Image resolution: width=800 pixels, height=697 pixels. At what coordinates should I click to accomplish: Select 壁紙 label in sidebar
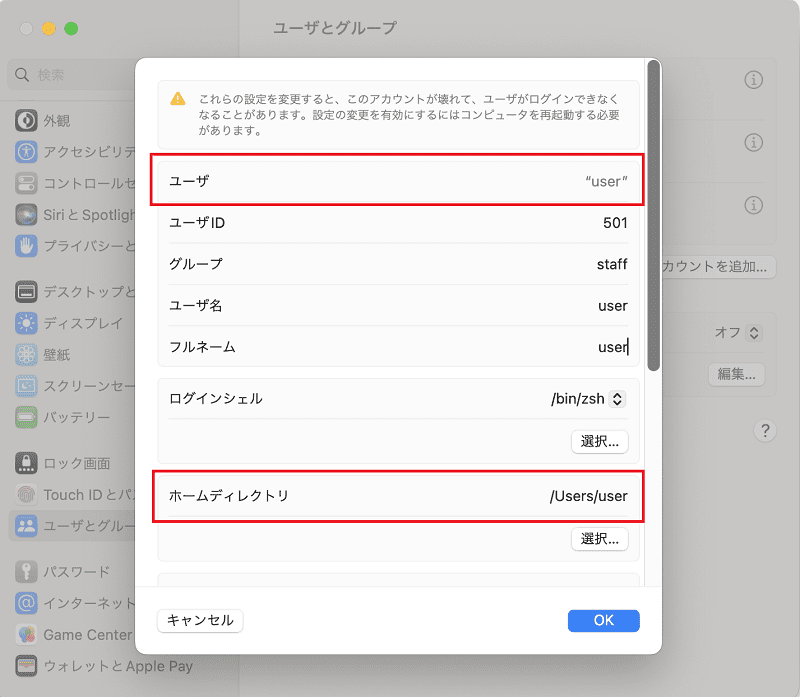coord(57,355)
